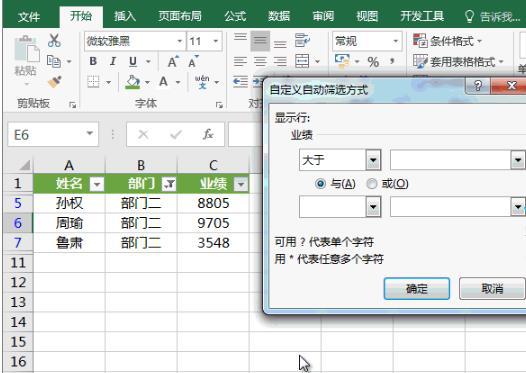This screenshot has width=526, height=373.
Task: Click the accounting number format icon
Action: 342,61
